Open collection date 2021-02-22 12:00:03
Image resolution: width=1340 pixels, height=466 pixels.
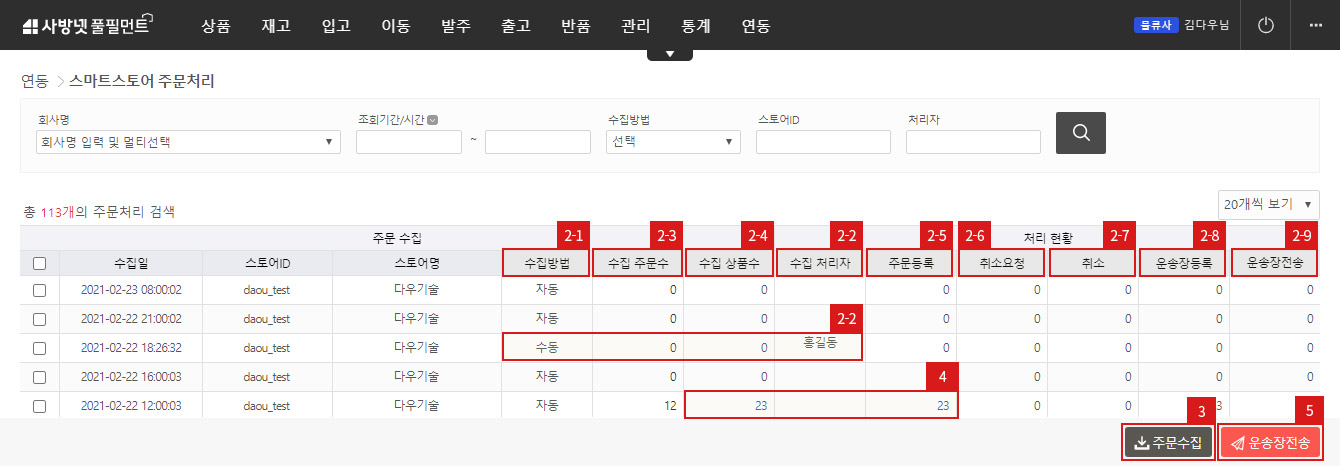coord(131,406)
